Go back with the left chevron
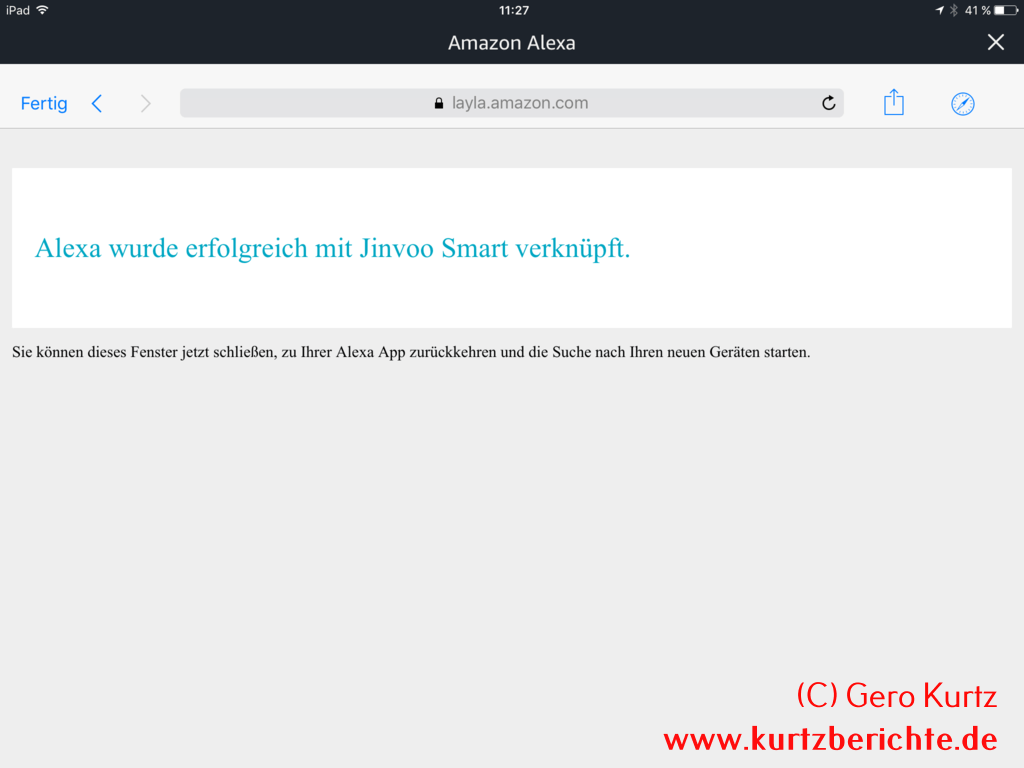The image size is (1024, 768). (x=97, y=103)
